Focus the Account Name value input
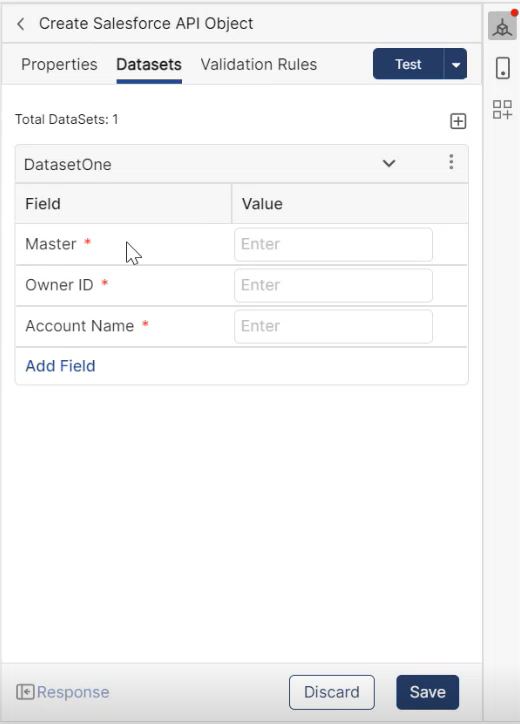The height and width of the screenshot is (724, 520). pyautogui.click(x=333, y=326)
